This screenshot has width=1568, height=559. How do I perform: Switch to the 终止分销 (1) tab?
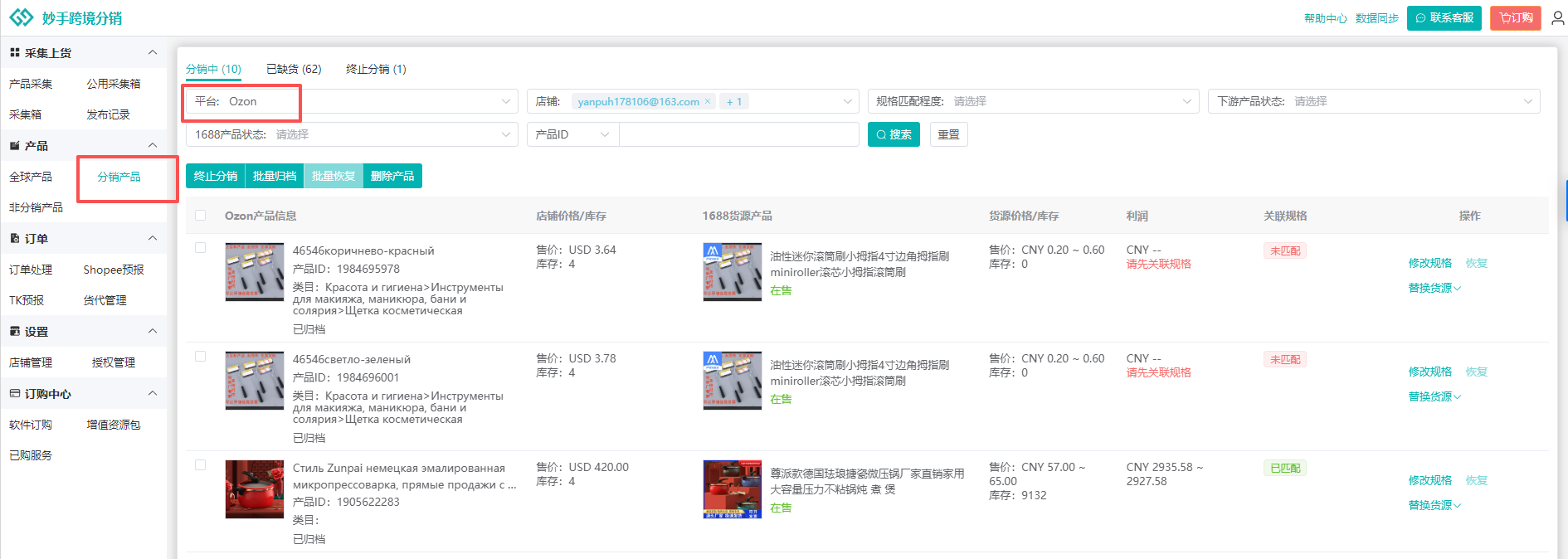tap(376, 69)
